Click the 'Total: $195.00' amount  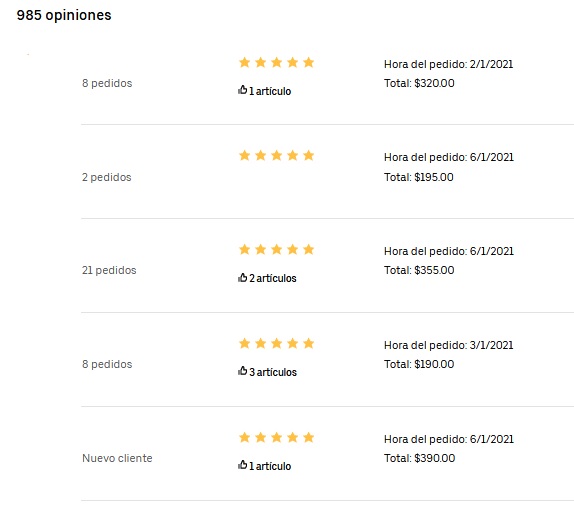pyautogui.click(x=419, y=177)
